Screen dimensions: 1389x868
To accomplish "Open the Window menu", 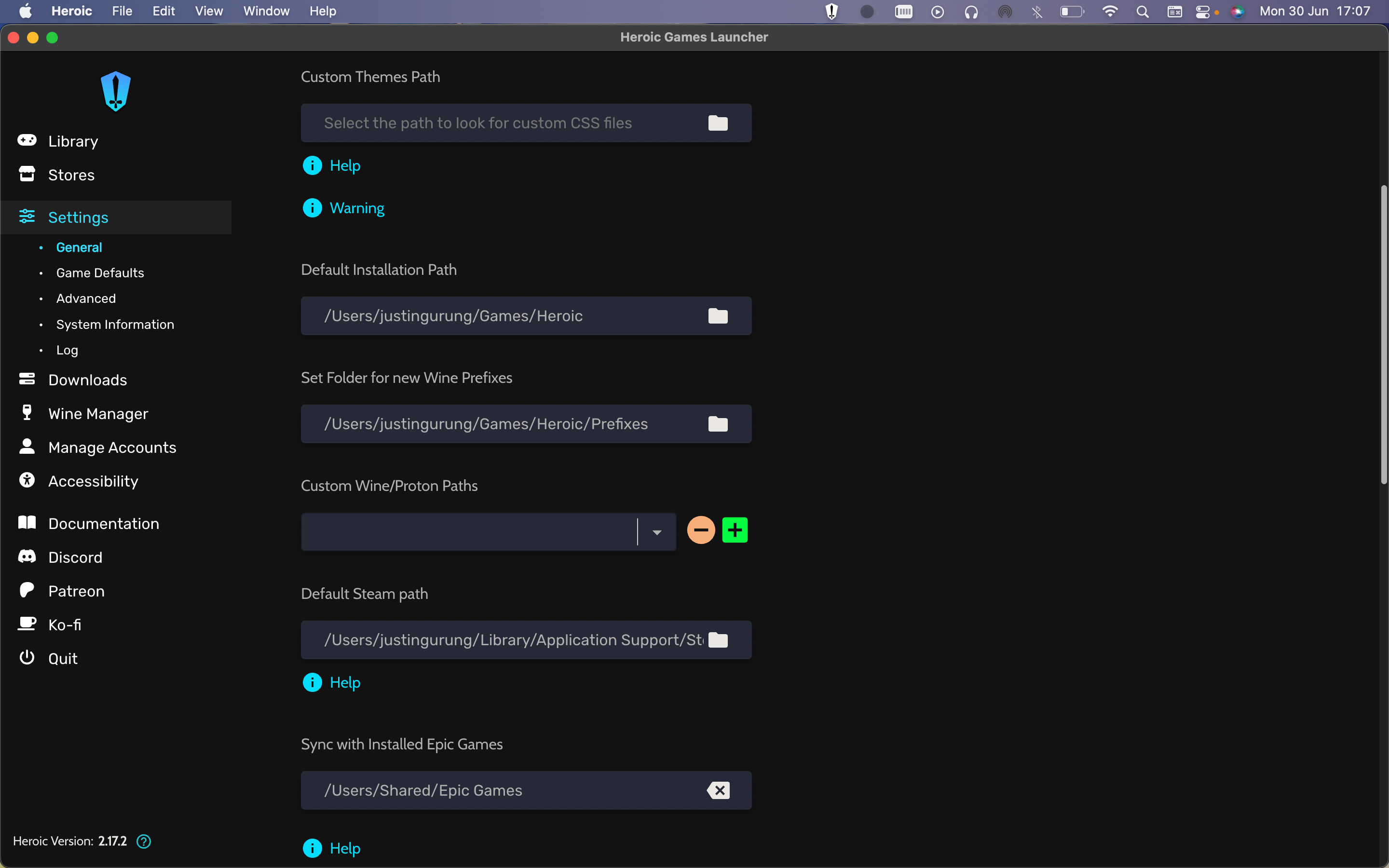I will [266, 11].
